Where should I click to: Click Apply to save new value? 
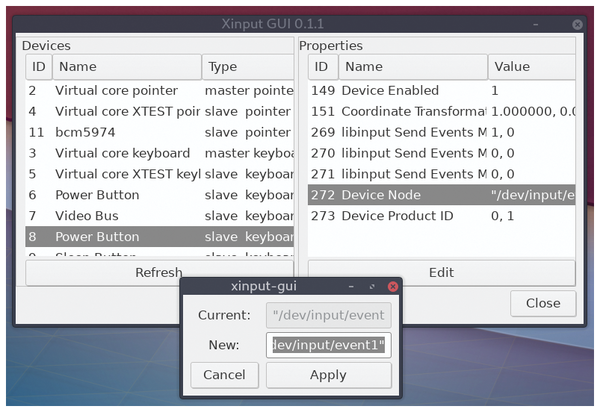328,375
